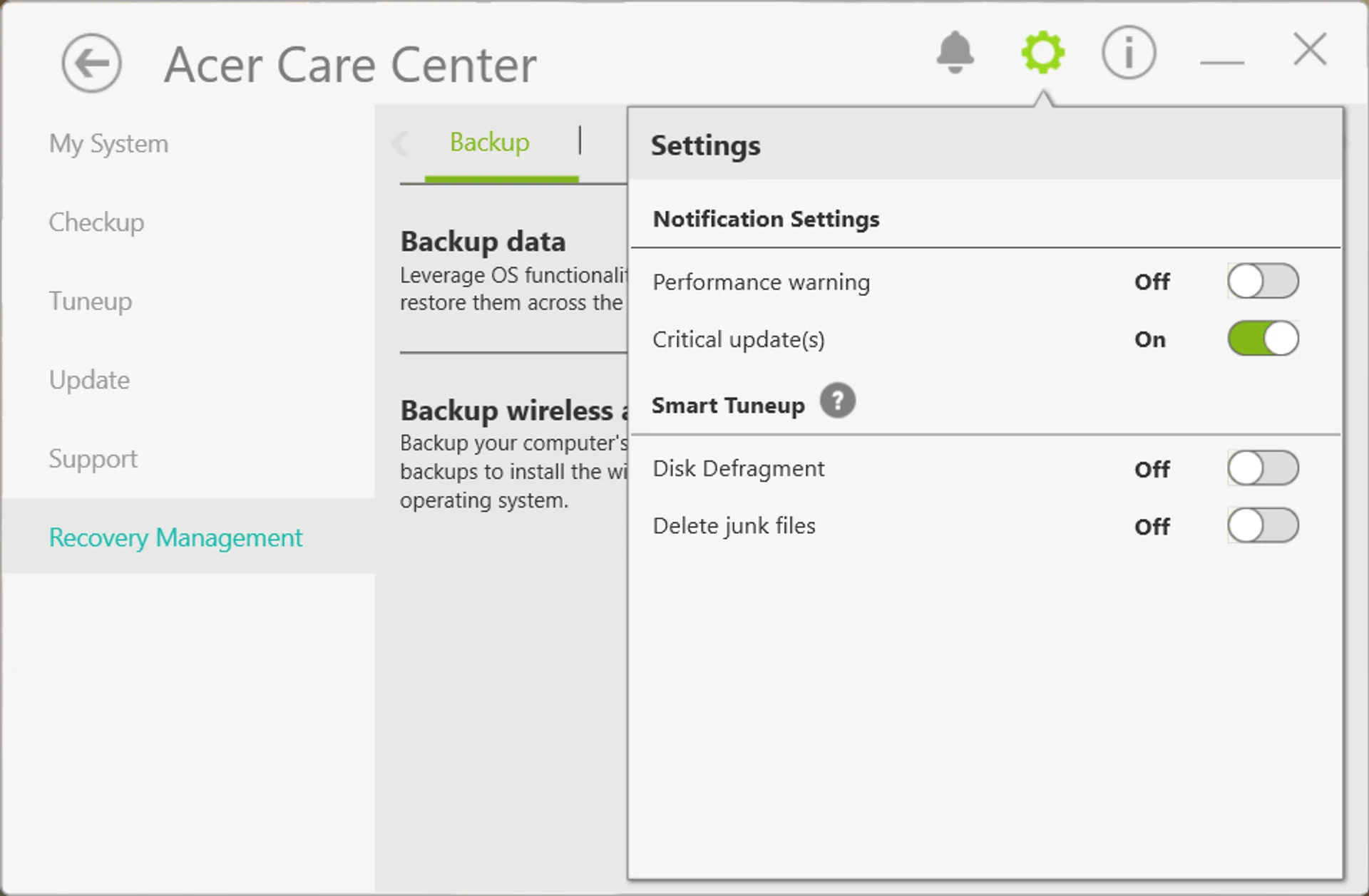Click the Off status beside Disk Defragment
Image resolution: width=1369 pixels, height=896 pixels.
point(1152,469)
